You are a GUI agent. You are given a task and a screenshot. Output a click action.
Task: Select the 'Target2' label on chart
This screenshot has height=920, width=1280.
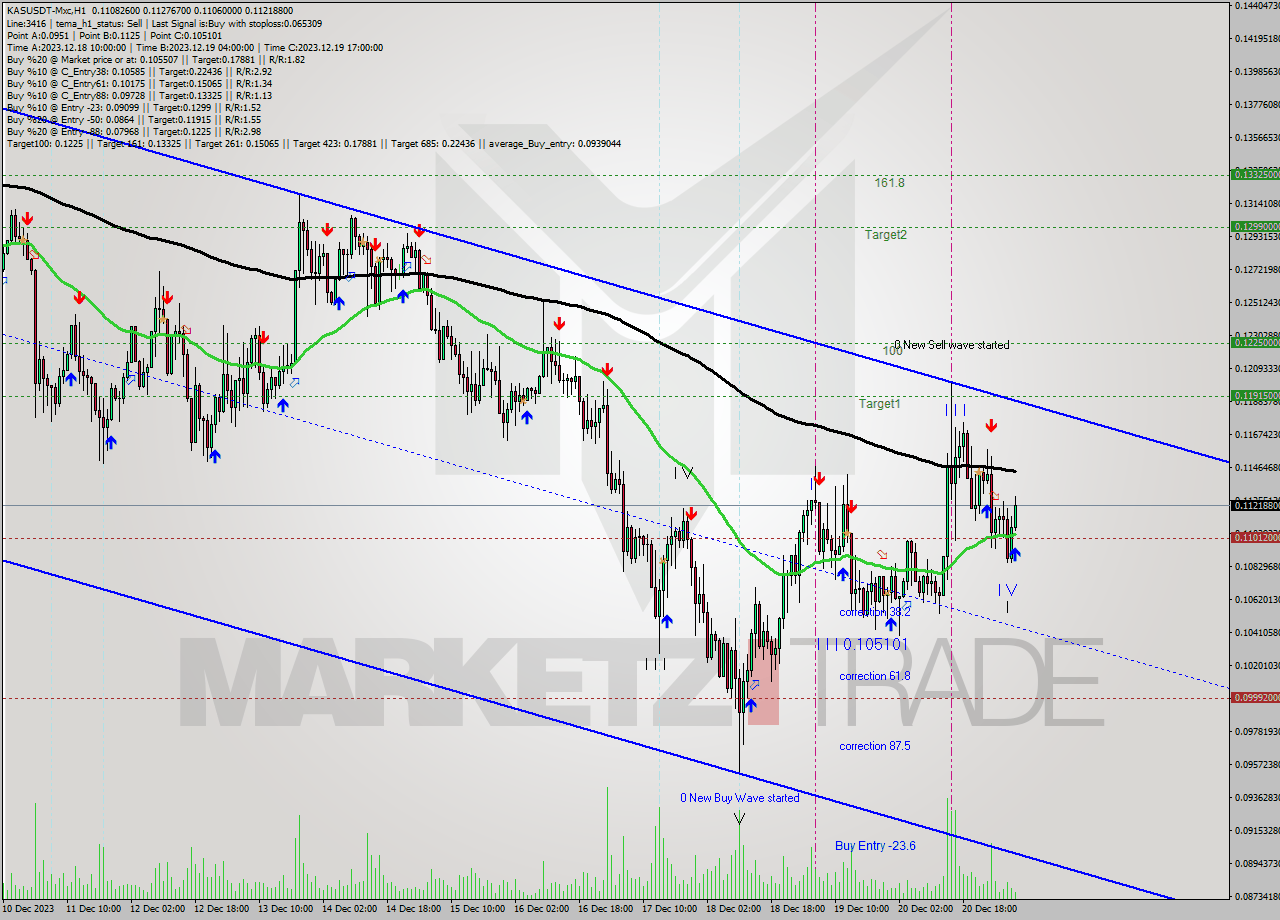886,235
